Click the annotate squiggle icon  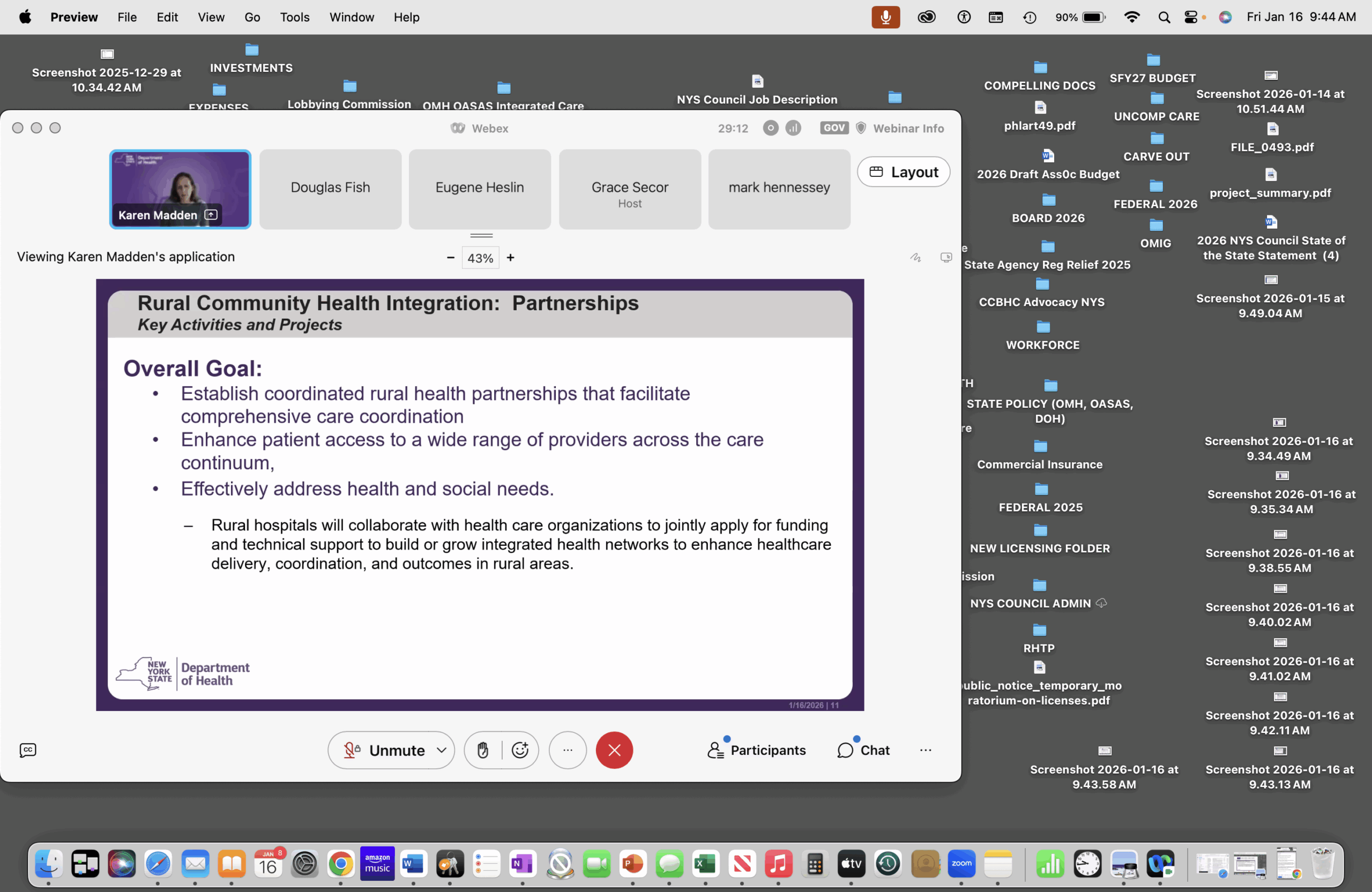coord(915,258)
